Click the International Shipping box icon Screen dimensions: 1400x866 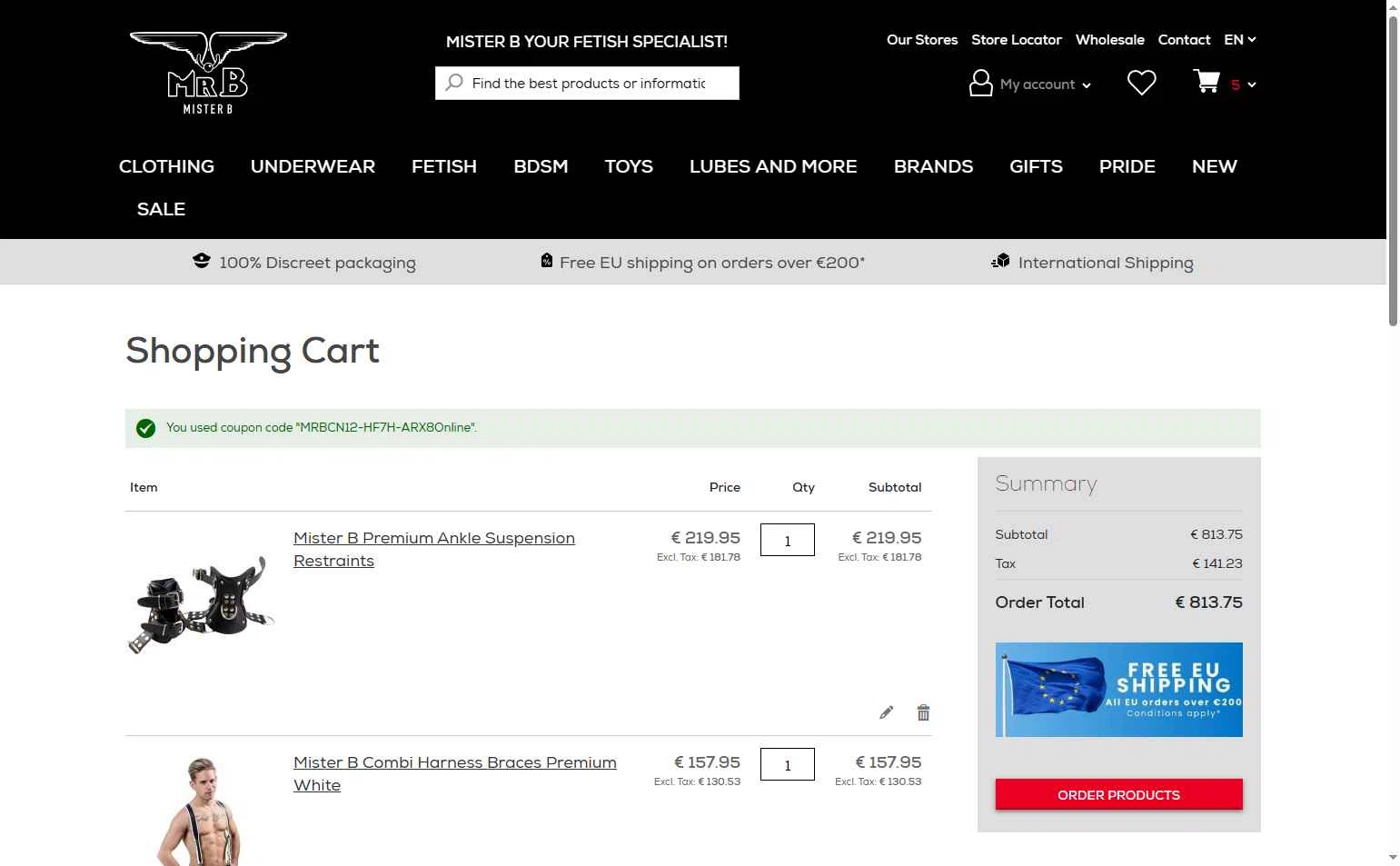[1000, 261]
